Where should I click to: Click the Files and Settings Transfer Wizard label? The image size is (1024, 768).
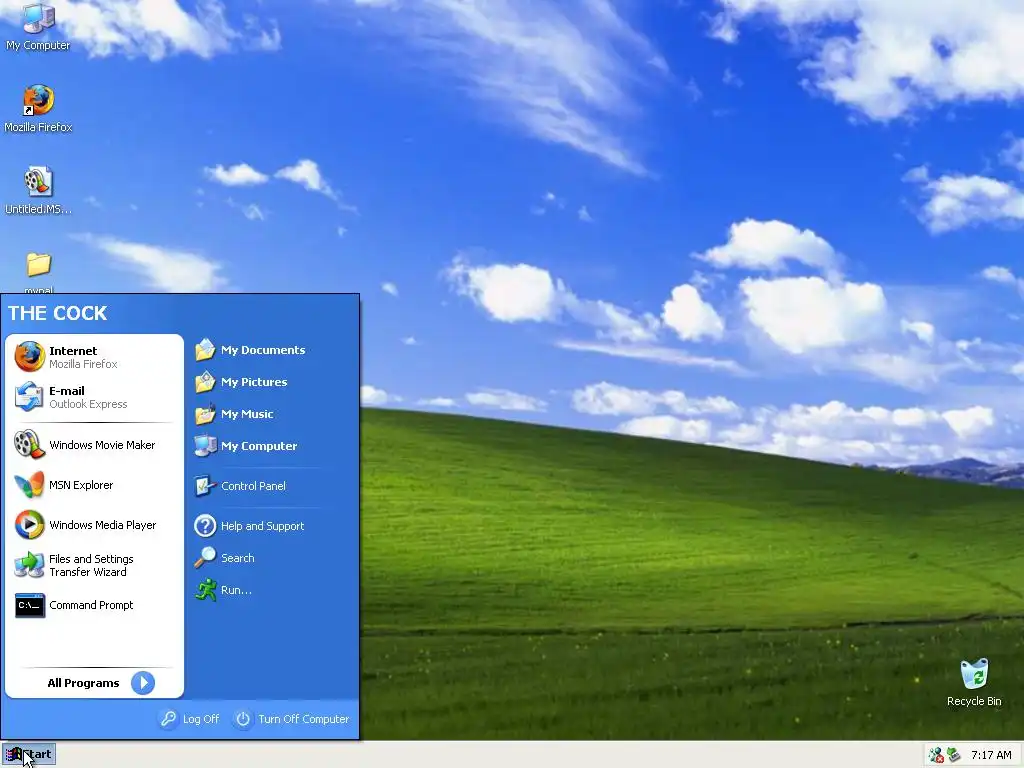tap(91, 566)
